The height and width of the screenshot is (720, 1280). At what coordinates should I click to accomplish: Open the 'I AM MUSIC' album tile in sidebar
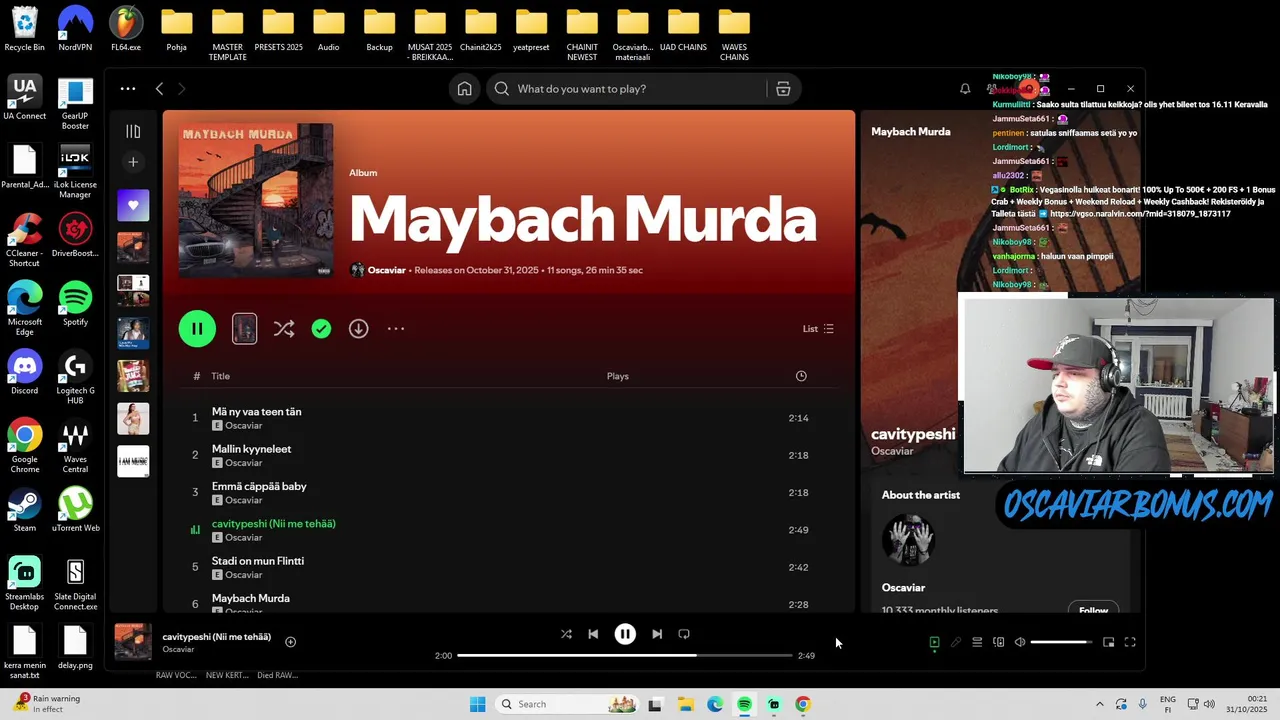(133, 461)
